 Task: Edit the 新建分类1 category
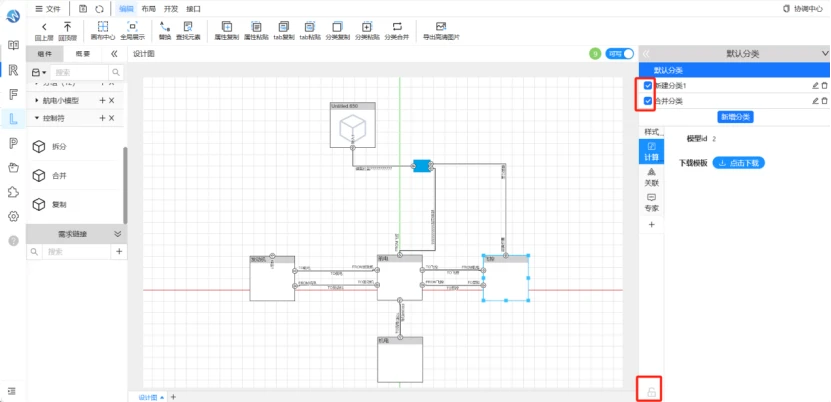coord(815,85)
